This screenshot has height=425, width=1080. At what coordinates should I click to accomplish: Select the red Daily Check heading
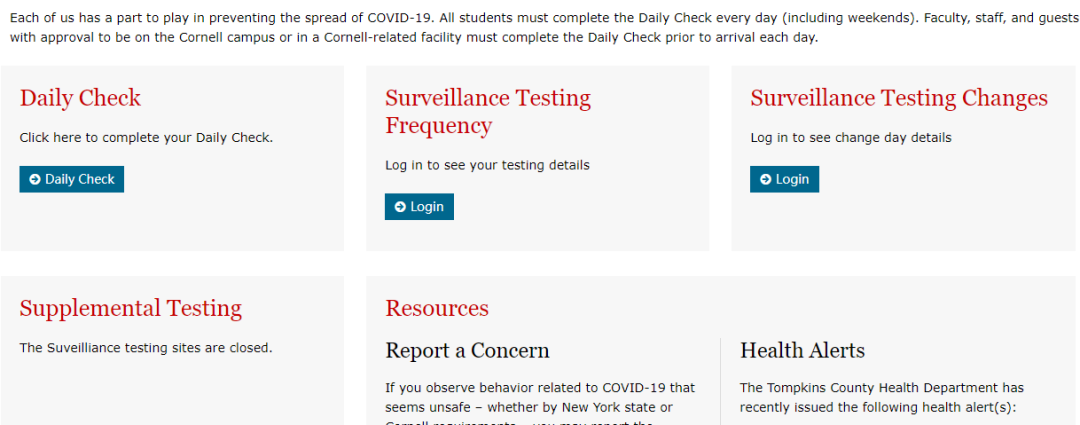(80, 99)
